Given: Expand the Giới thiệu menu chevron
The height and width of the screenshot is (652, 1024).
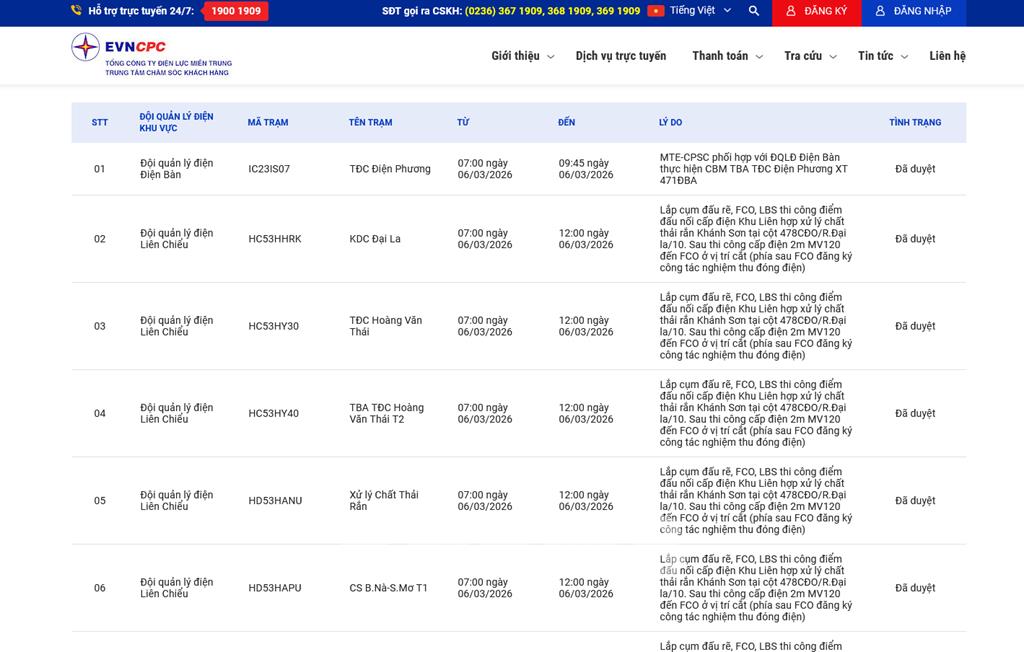Looking at the screenshot, I should coord(551,57).
